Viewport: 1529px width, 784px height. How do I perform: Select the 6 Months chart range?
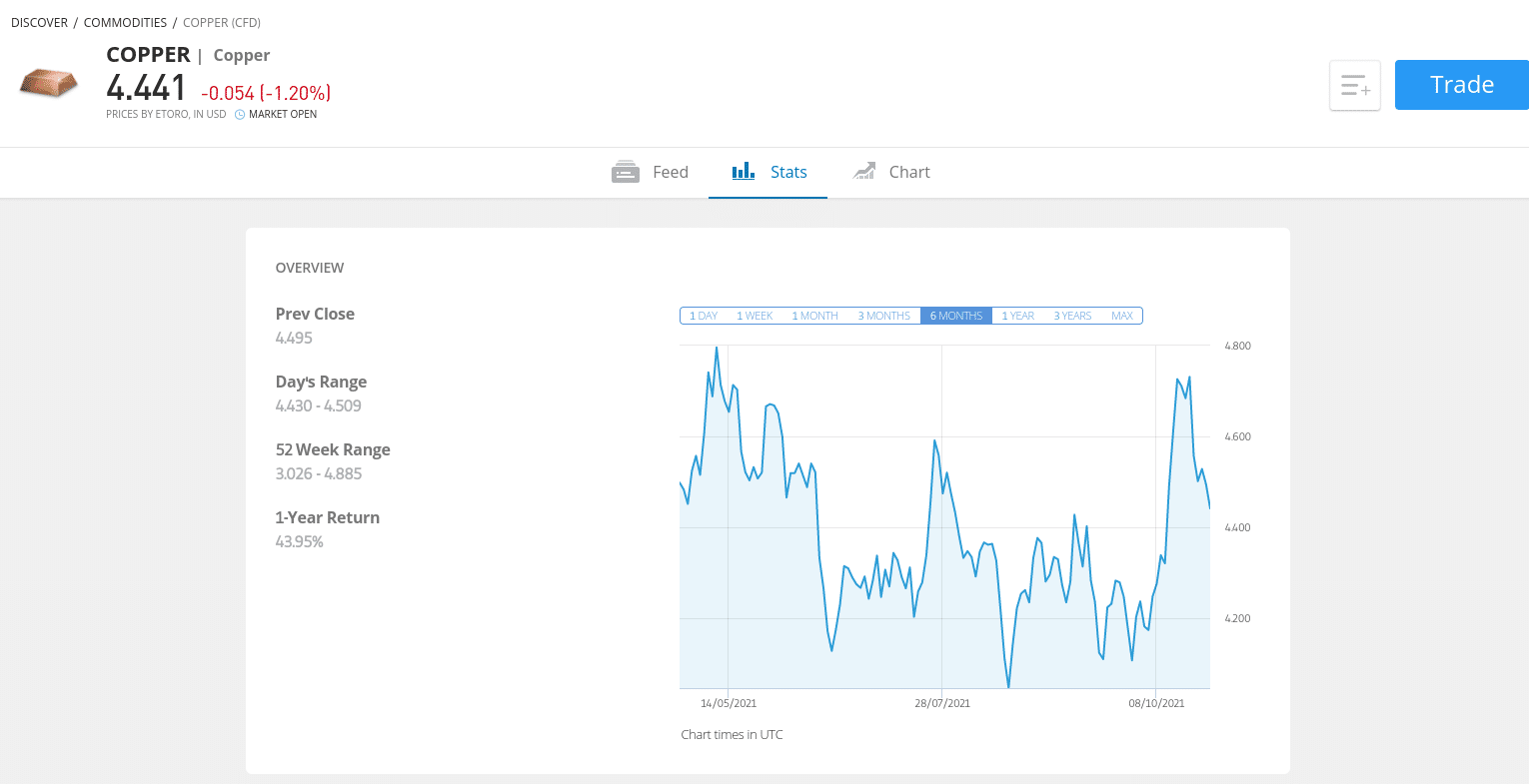click(x=956, y=316)
